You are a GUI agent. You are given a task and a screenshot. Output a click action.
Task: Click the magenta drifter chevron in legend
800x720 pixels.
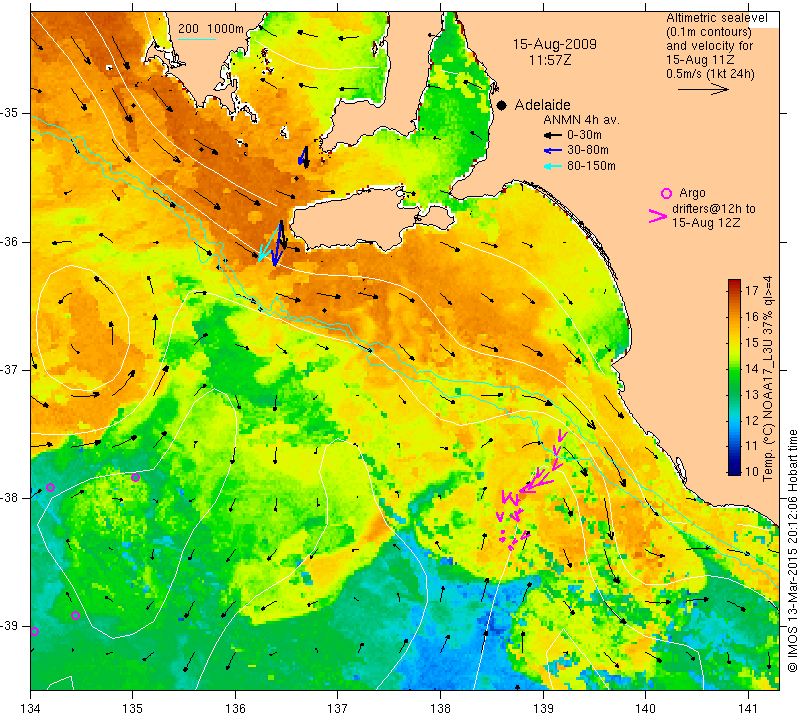point(658,216)
